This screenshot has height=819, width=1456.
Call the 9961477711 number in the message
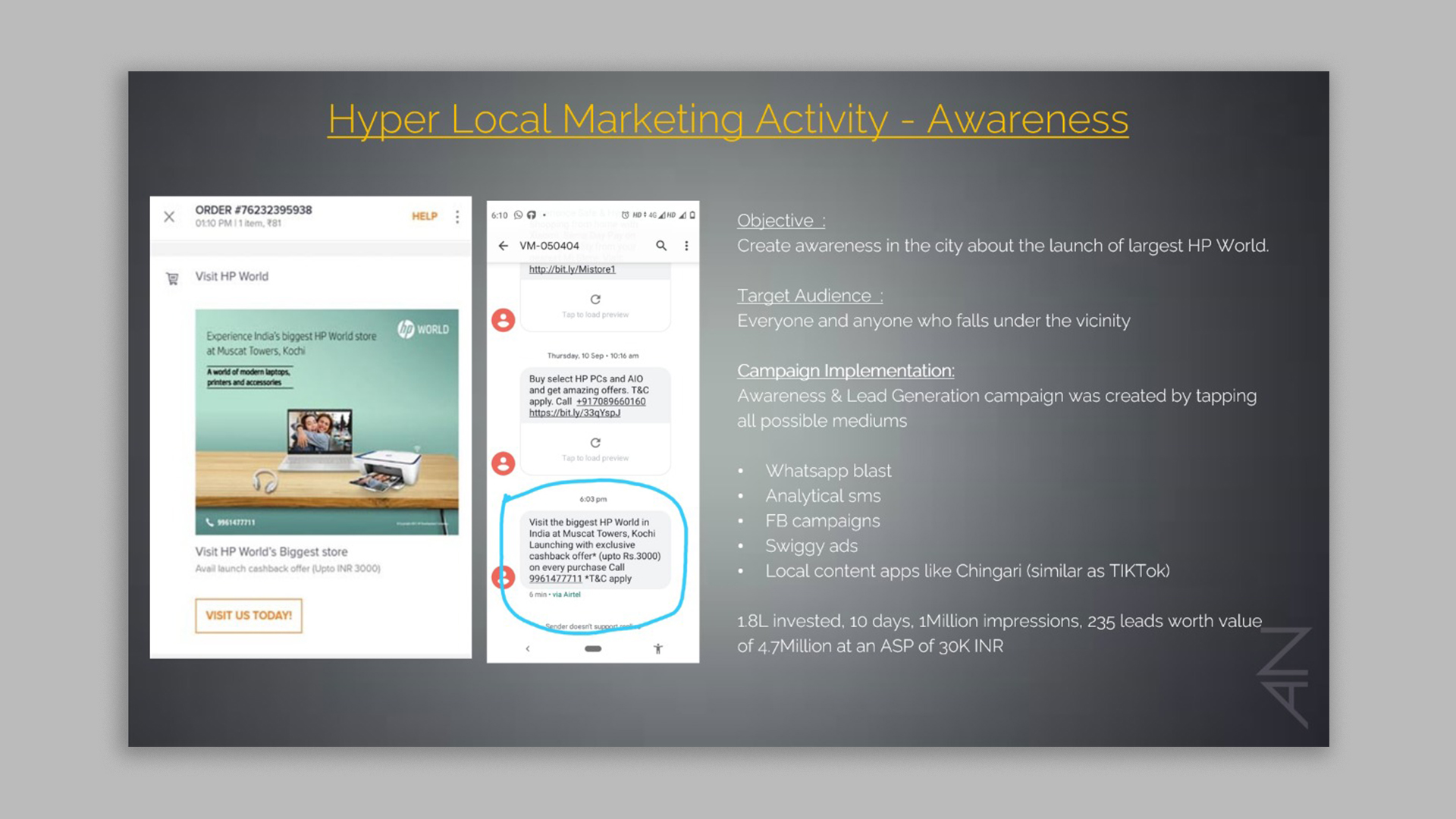click(555, 579)
